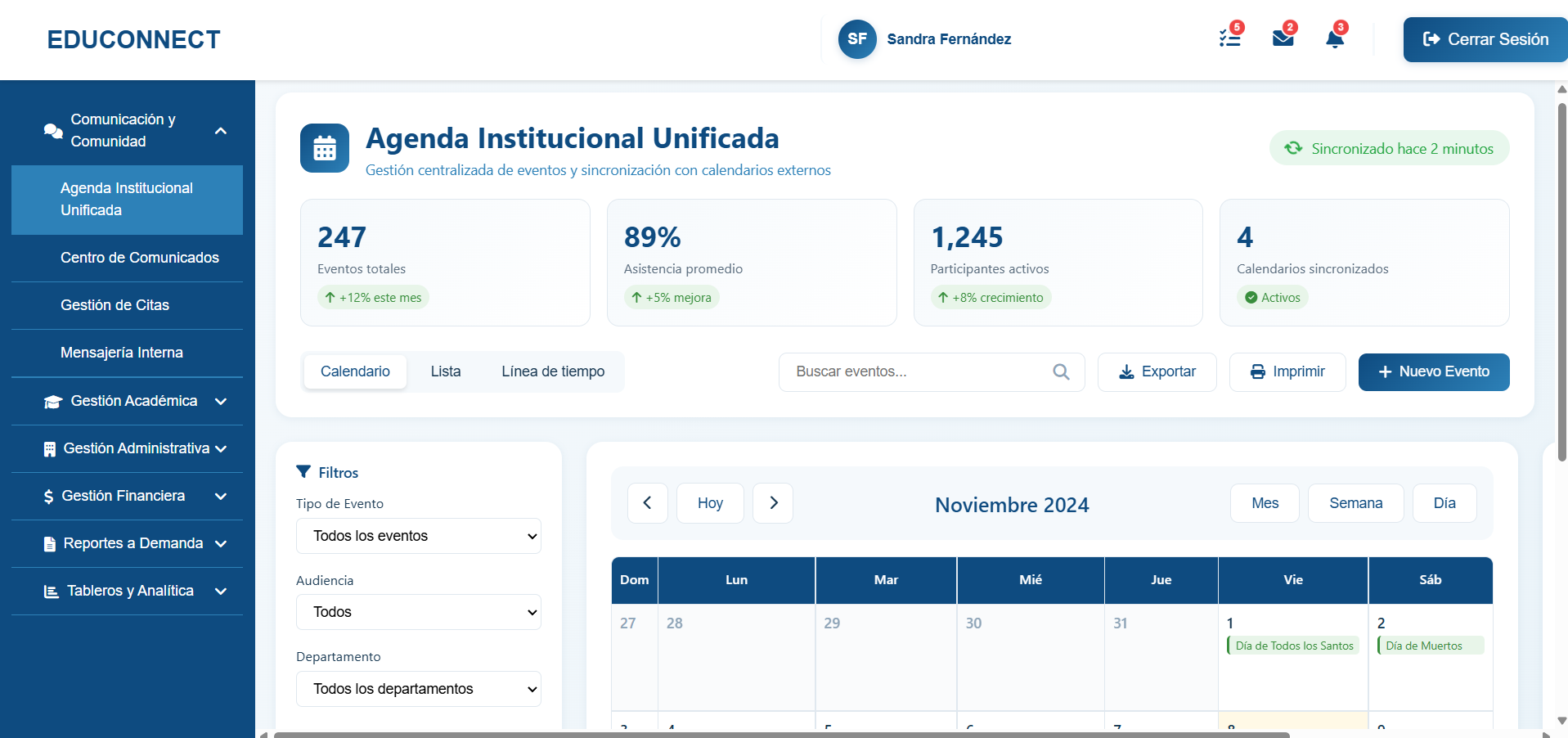This screenshot has width=1568, height=738.
Task: Click the Nuevo Evento button
Action: pyautogui.click(x=1433, y=371)
